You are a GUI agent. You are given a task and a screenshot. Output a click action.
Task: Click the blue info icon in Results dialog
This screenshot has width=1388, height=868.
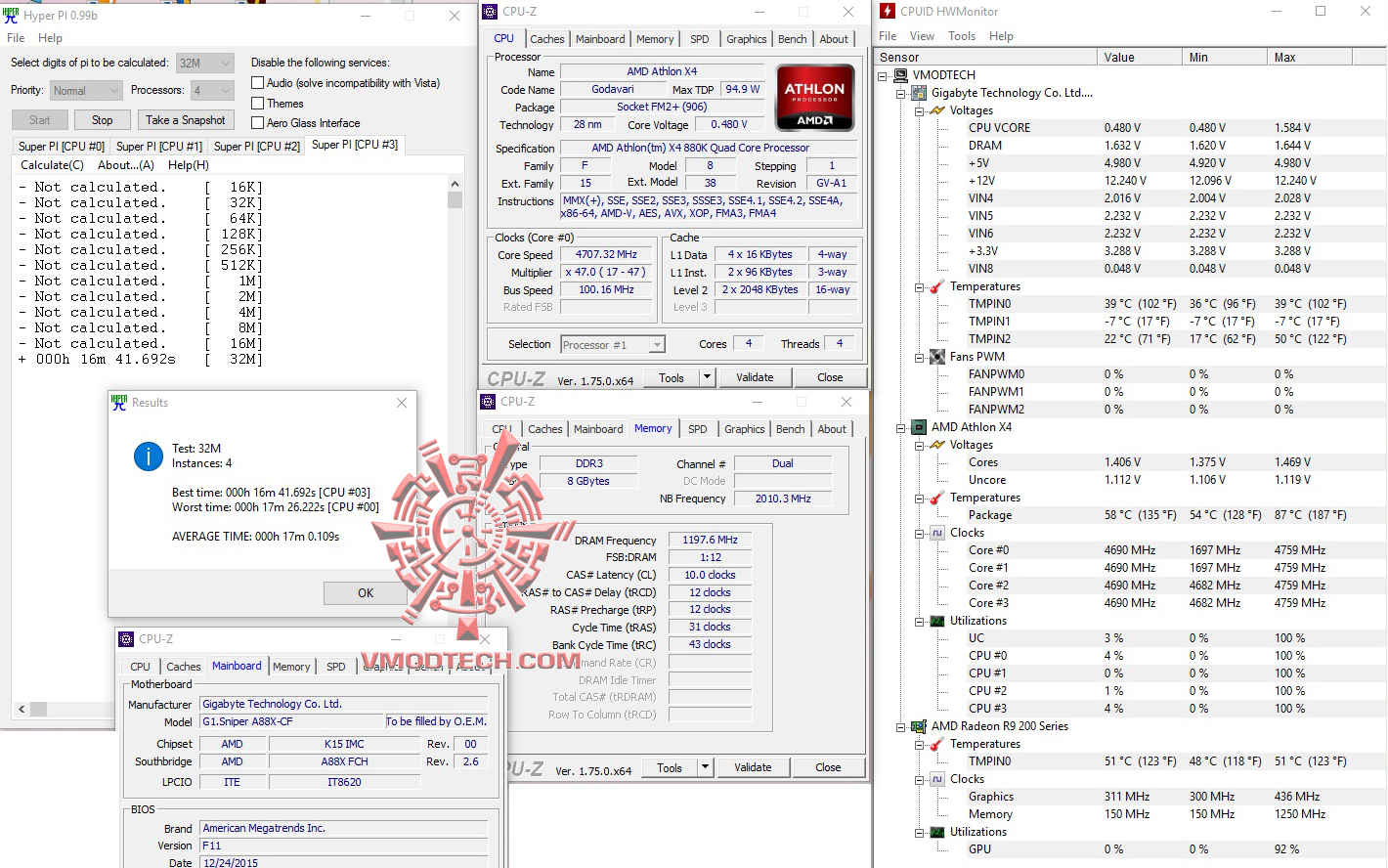point(149,456)
